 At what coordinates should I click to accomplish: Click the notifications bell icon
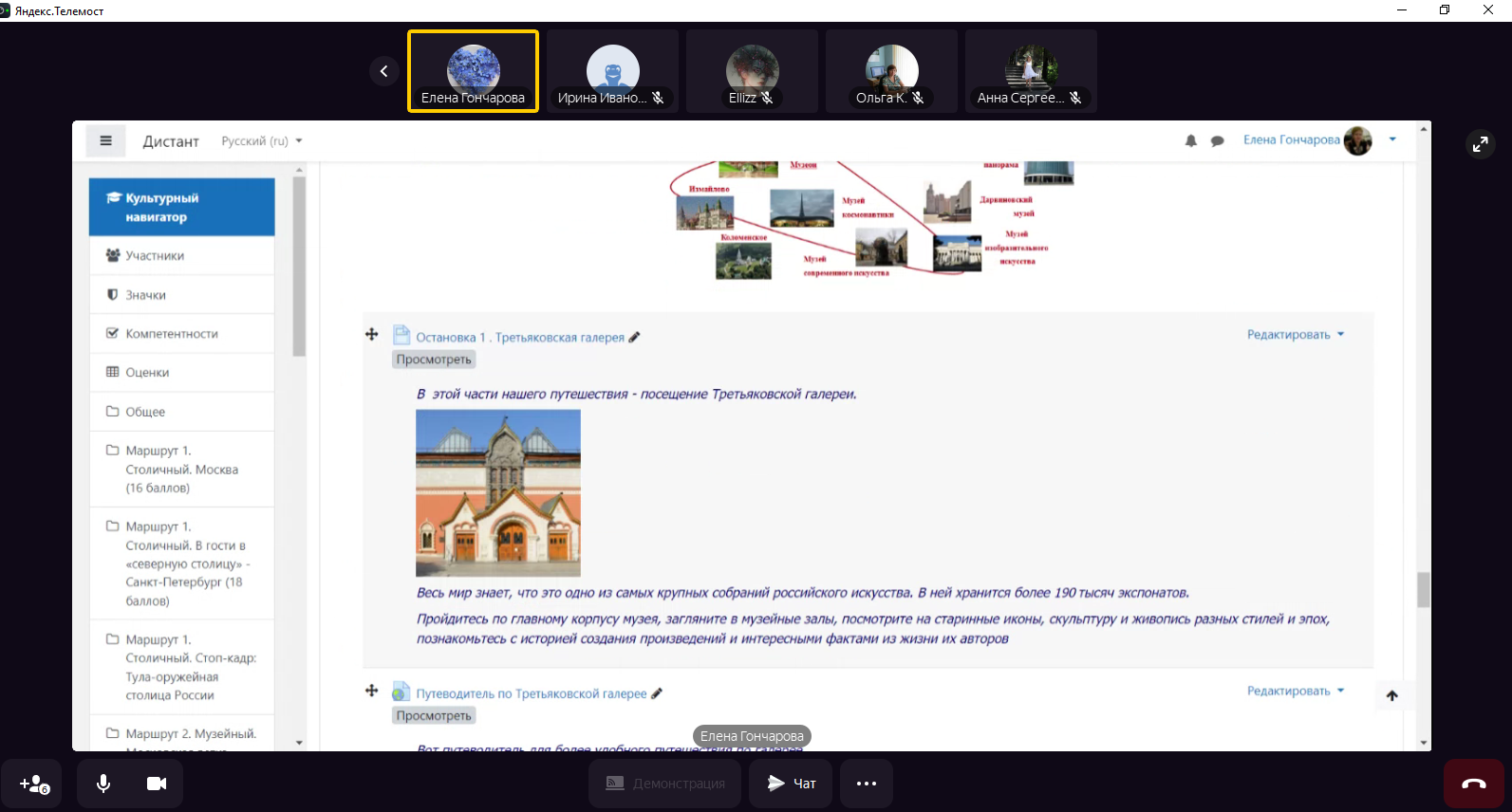pos(1190,141)
